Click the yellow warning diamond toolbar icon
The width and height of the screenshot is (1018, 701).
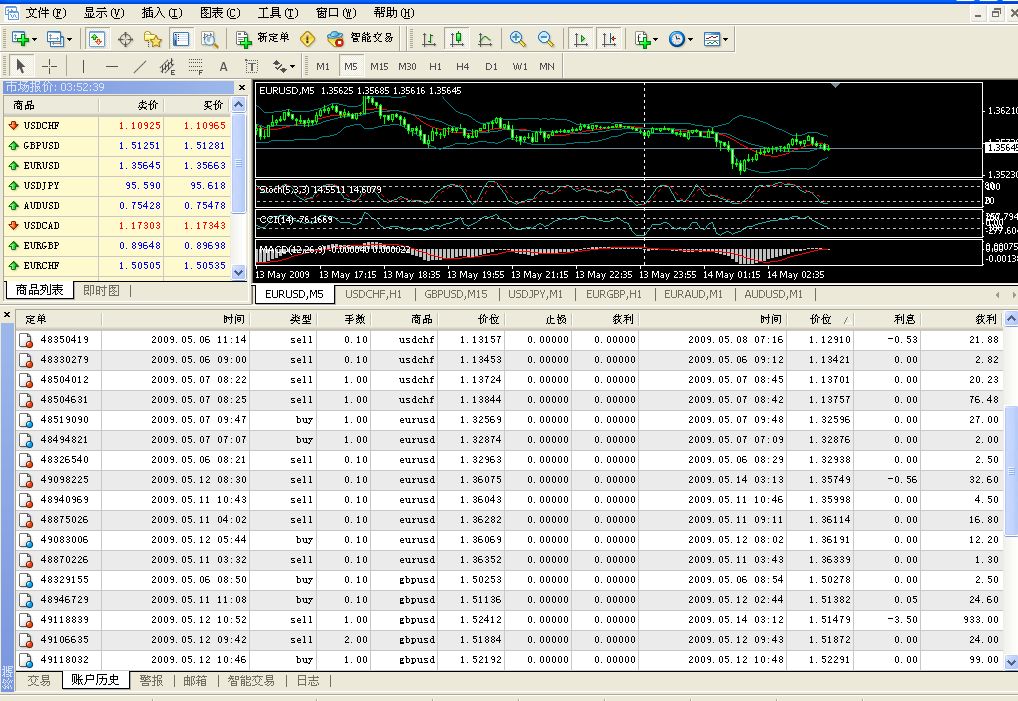(308, 39)
